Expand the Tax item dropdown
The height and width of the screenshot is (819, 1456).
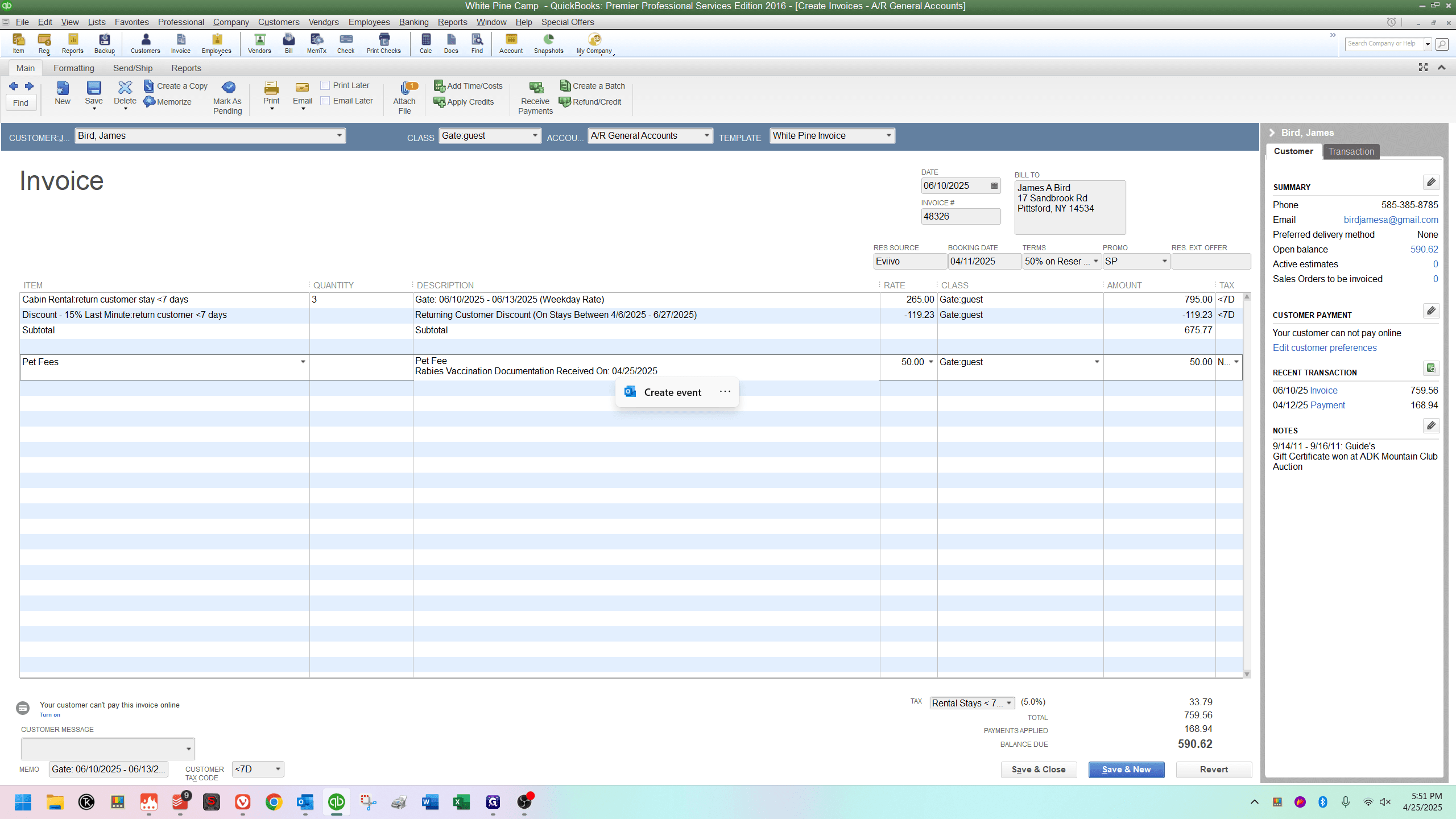point(1009,704)
